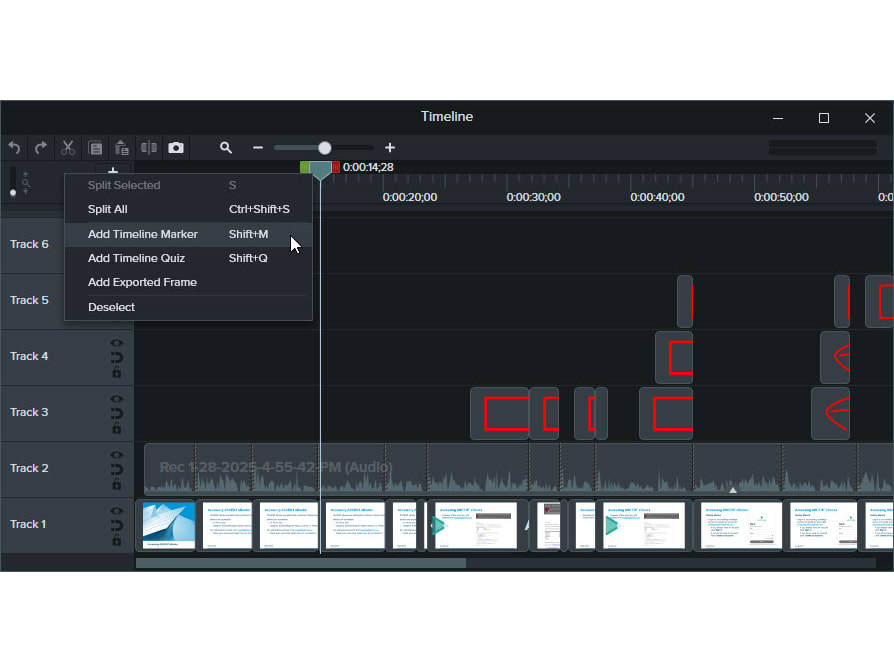Zoom out timeline with minus icon
This screenshot has width=894, height=671.
[x=258, y=148]
